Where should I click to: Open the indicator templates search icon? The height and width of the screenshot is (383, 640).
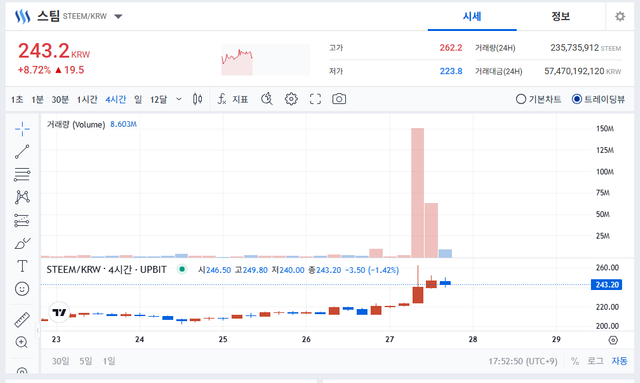(x=267, y=99)
